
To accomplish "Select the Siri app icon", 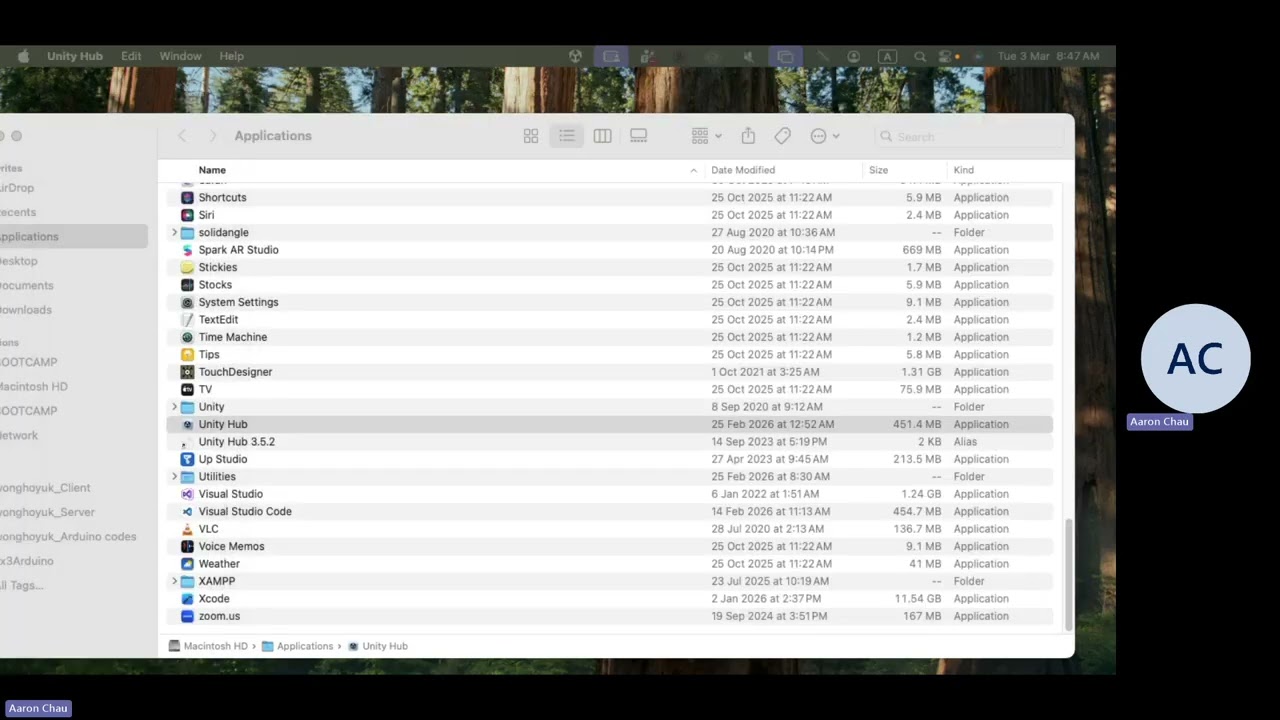I will point(187,215).
